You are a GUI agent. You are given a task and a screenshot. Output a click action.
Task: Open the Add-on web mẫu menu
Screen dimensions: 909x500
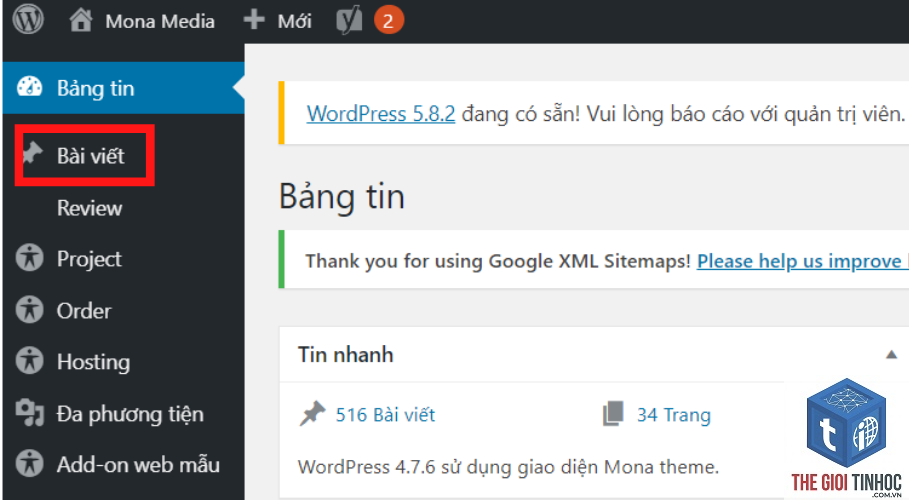tap(138, 465)
